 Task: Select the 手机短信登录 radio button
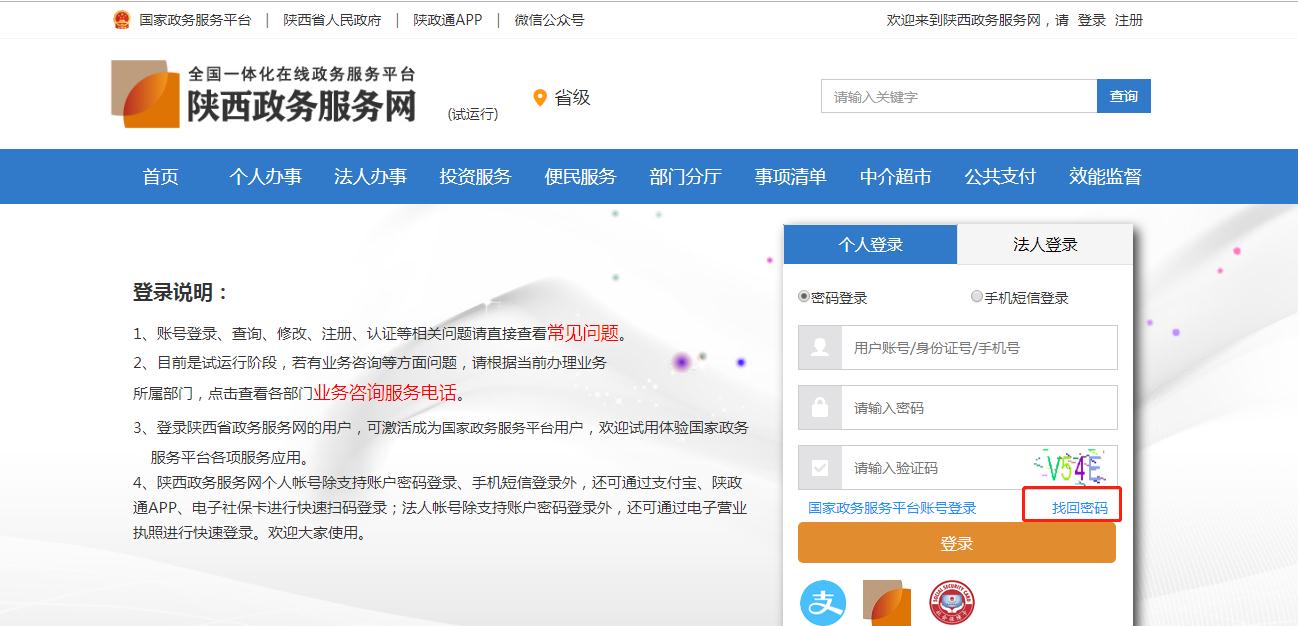pos(977,297)
